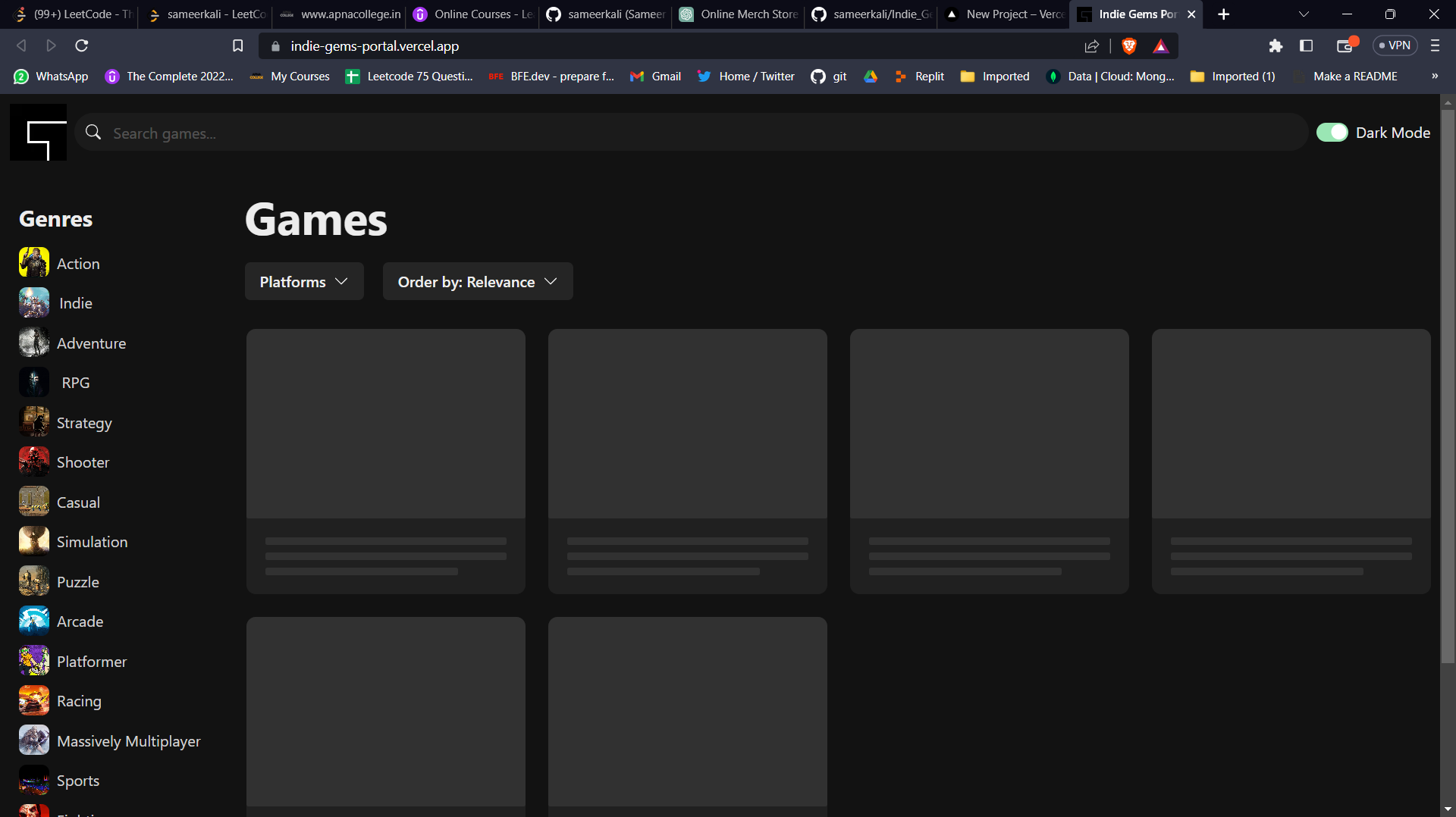This screenshot has height=817, width=1456.
Task: Select the Puzzle genre link
Action: pyautogui.click(x=78, y=581)
